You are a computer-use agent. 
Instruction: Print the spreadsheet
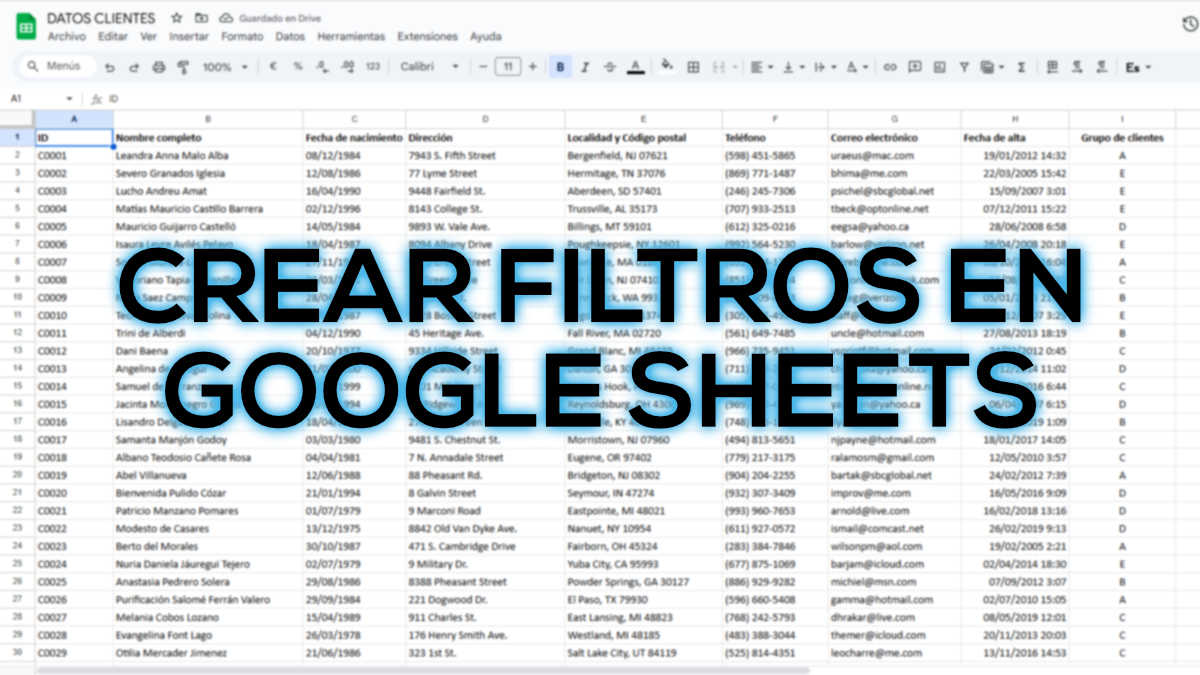158,67
